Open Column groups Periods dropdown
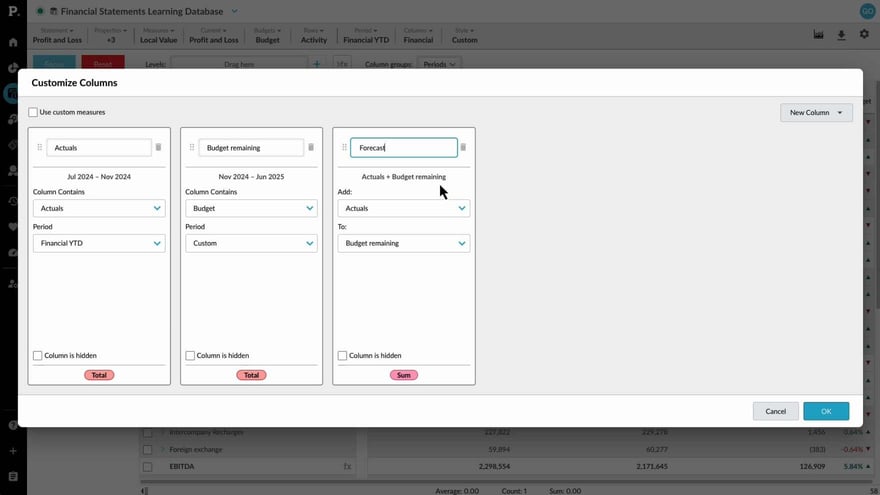The height and width of the screenshot is (495, 880). point(439,64)
